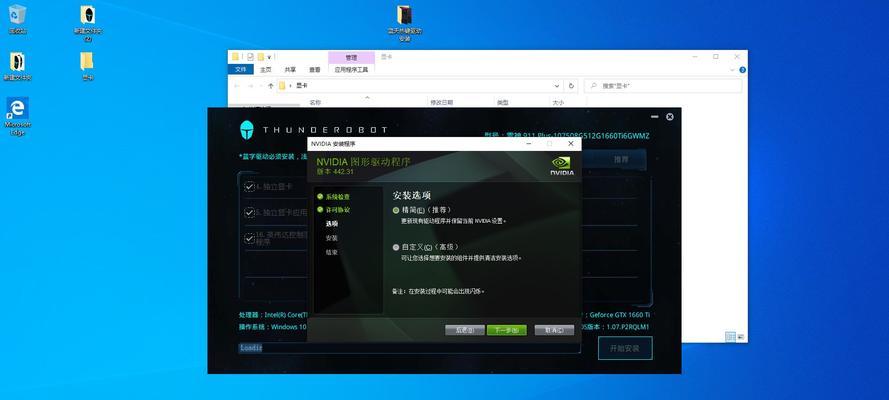Open the 文件 tab in Explorer
889x400 pixels.
[240, 70]
